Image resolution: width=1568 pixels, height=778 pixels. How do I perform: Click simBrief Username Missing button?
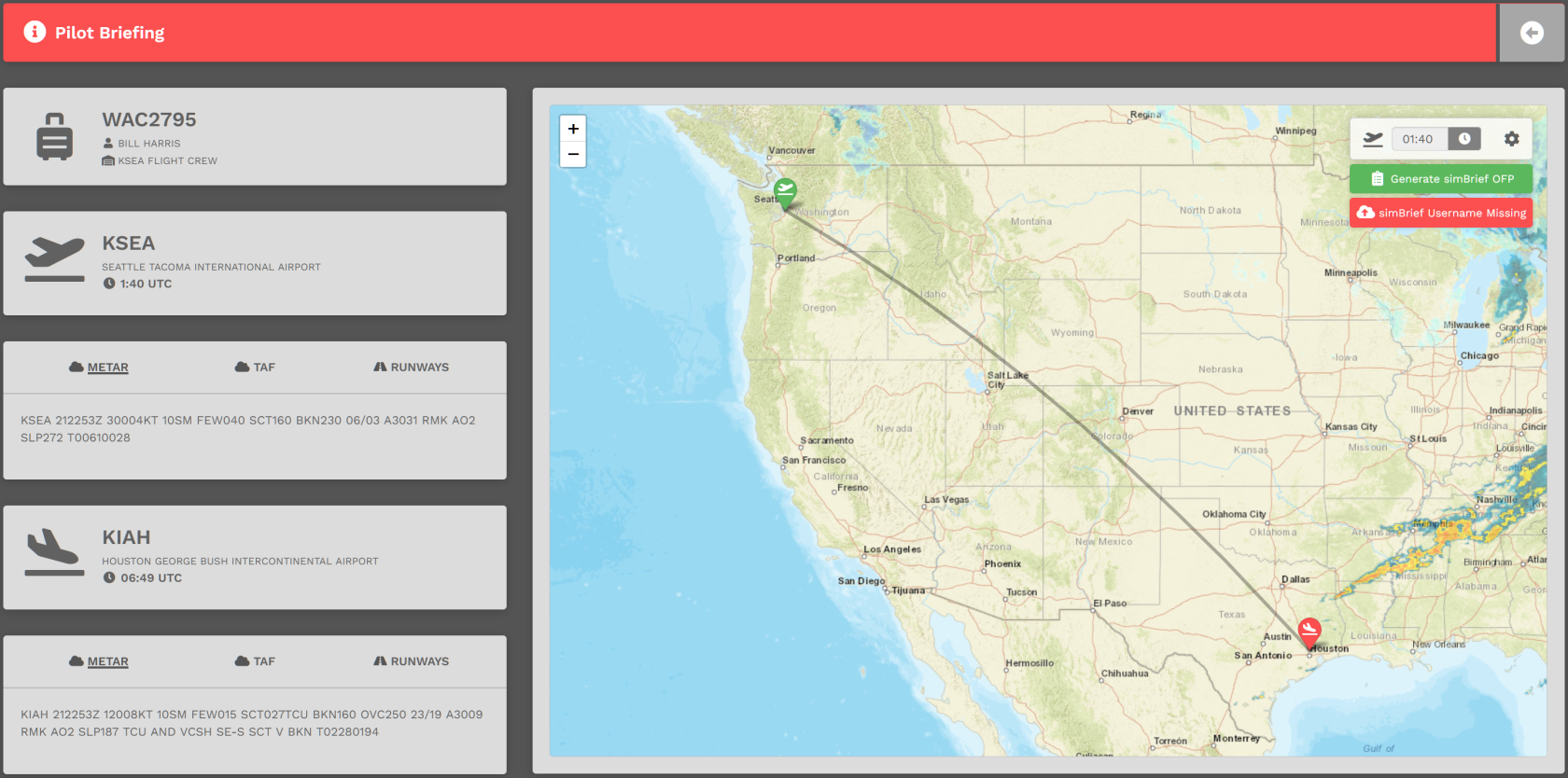click(x=1441, y=213)
